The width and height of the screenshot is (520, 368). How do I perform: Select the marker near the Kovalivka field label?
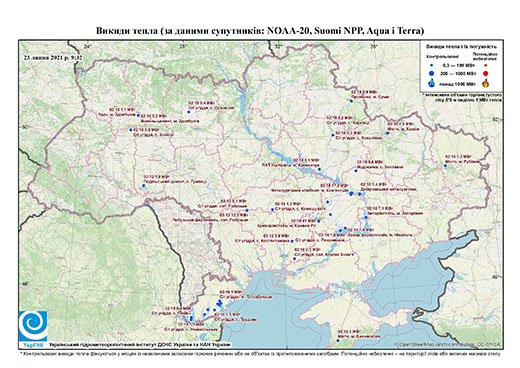333,135
